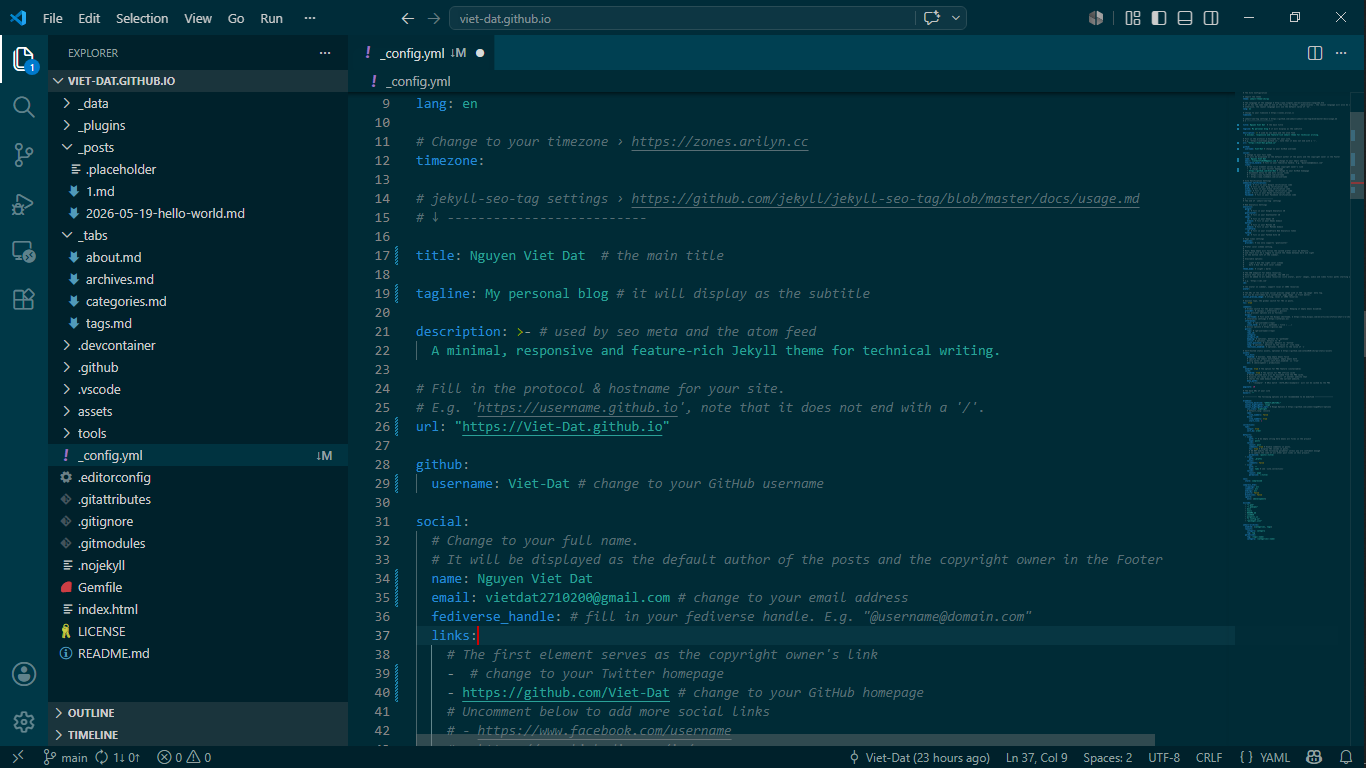Image resolution: width=1366 pixels, height=768 pixels.
Task: Open editor More Actions ellipsis
Action: (x=1343, y=53)
